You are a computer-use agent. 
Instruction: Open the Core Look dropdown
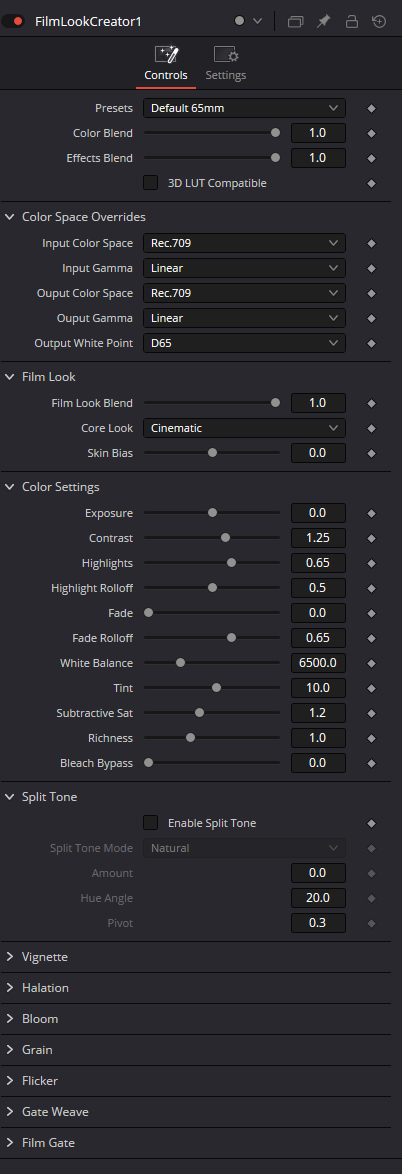[244, 428]
